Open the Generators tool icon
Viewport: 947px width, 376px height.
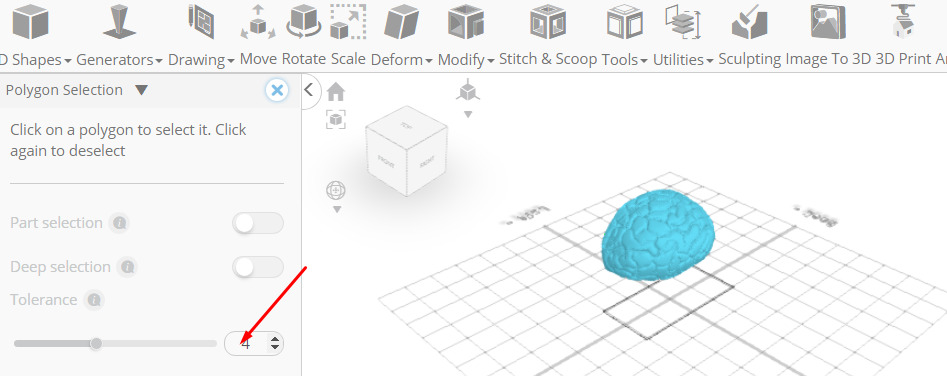(119, 21)
